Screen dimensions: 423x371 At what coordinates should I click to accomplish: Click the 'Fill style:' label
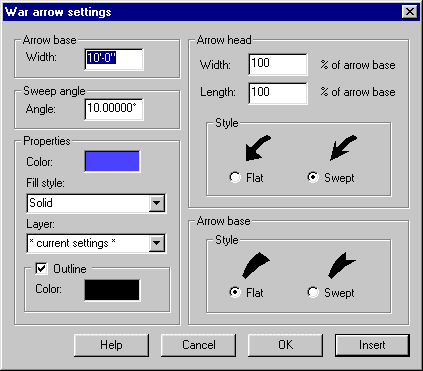(45, 183)
